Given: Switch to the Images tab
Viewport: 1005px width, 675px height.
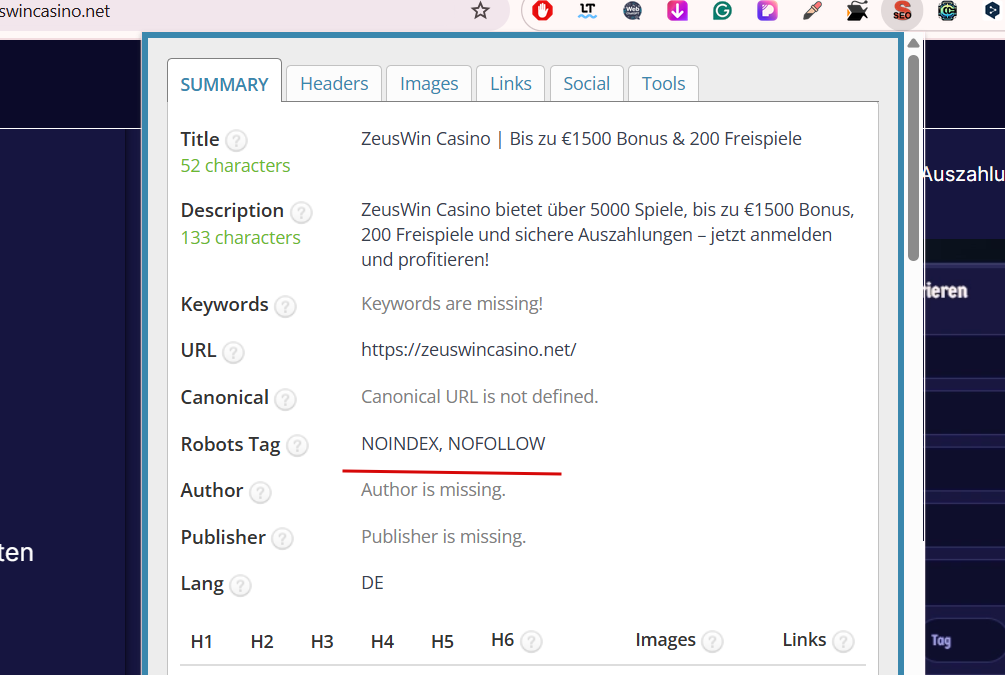Looking at the screenshot, I should tap(429, 83).
